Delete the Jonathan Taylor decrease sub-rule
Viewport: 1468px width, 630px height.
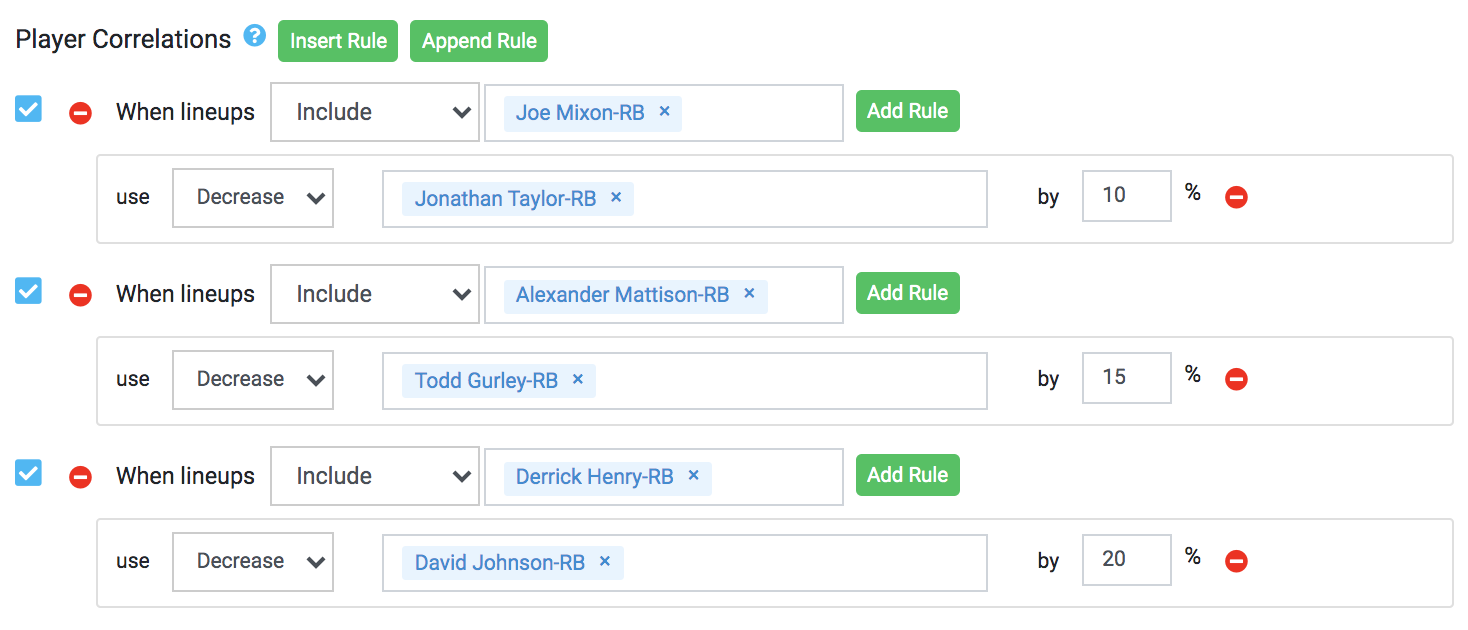click(x=1236, y=197)
